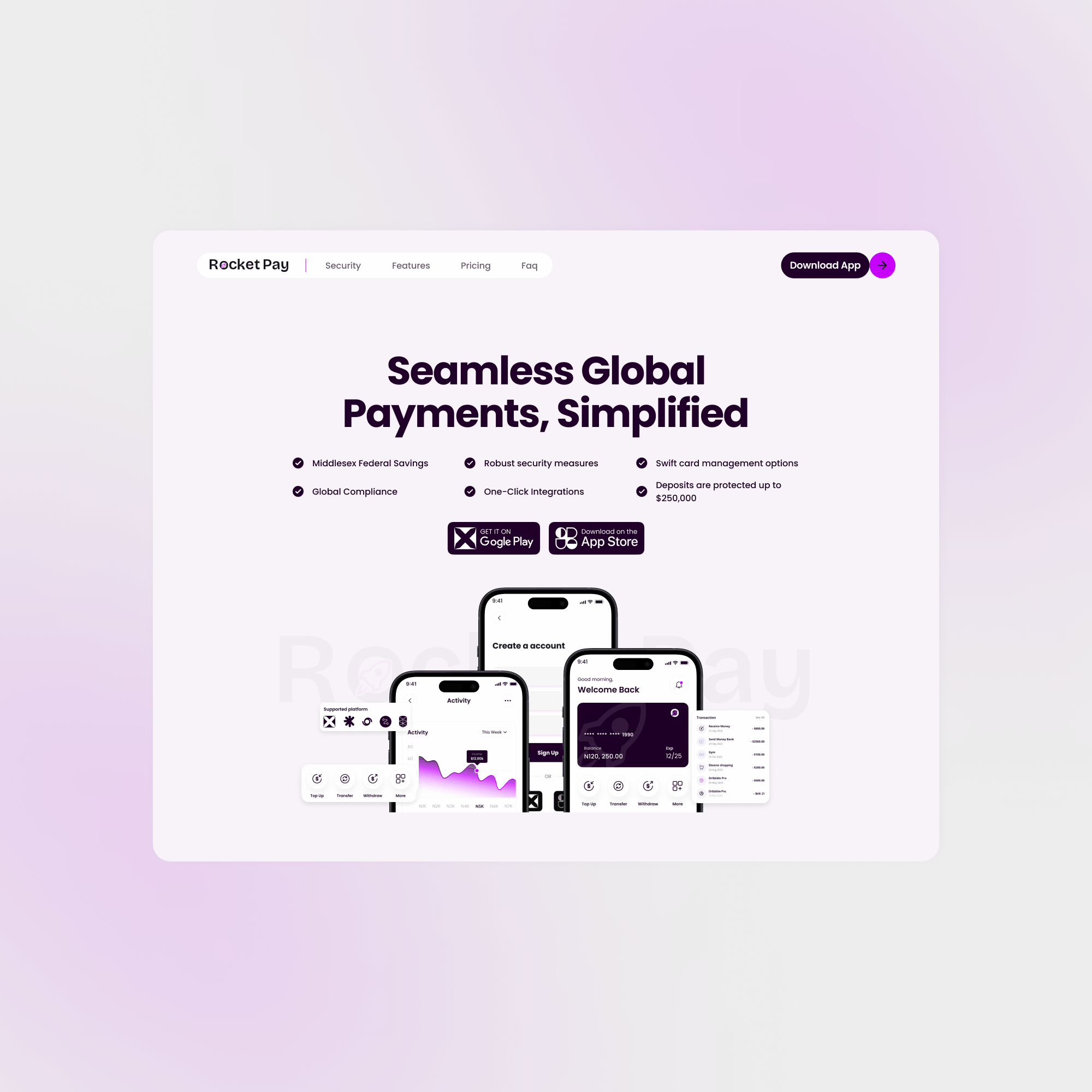Expand the Security navigation menu item
Image resolution: width=1092 pixels, height=1092 pixels.
(343, 265)
